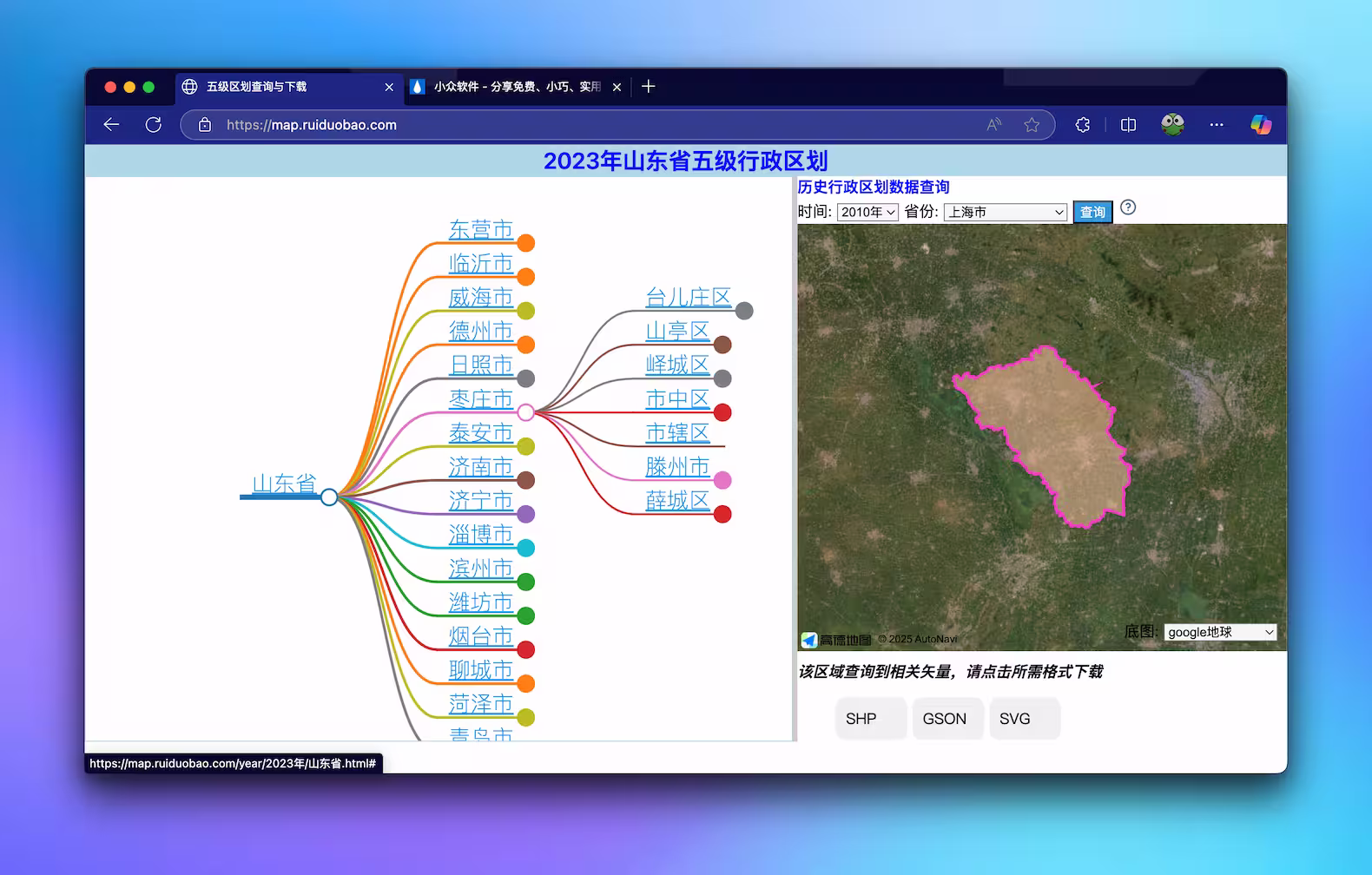Open a new tab with plus icon
Image resolution: width=1372 pixels, height=875 pixels.
(x=649, y=86)
